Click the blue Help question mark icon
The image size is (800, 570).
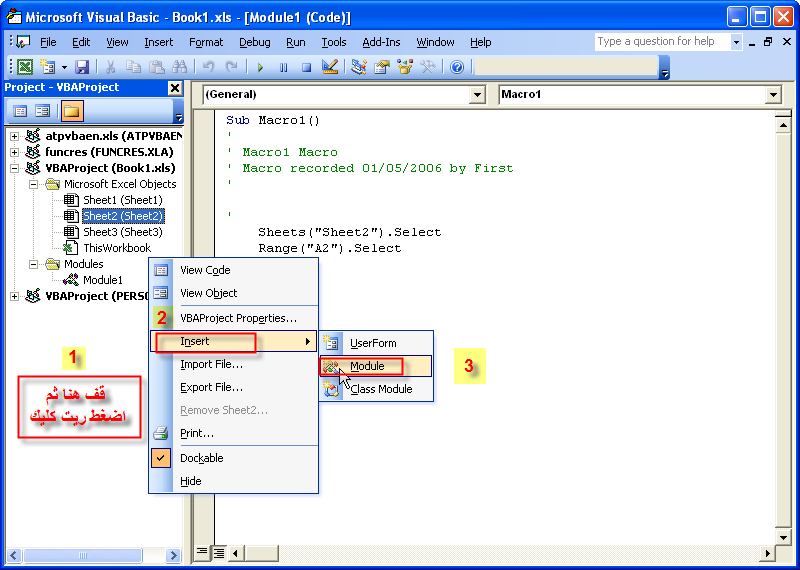(457, 67)
